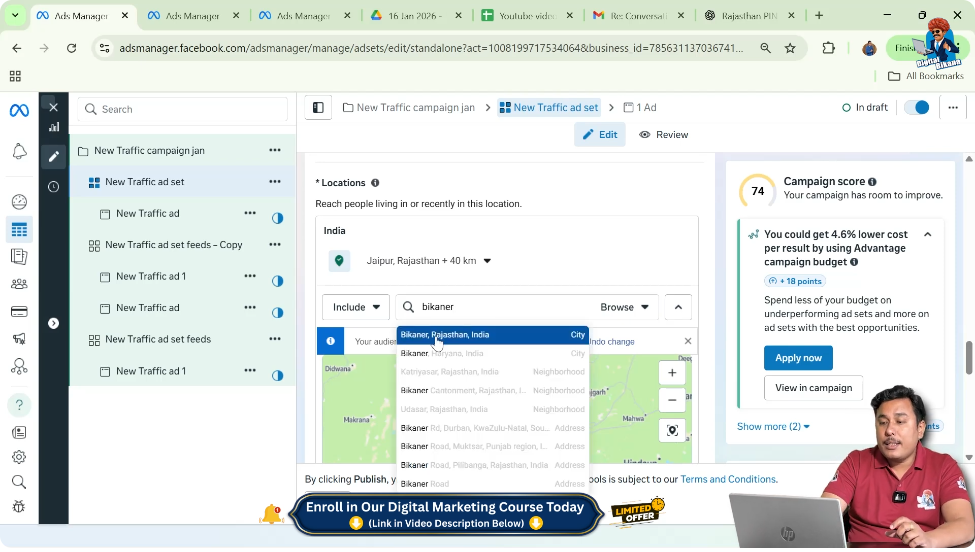Collapse the location search panel chevron
The height and width of the screenshot is (552, 975).
(x=678, y=307)
